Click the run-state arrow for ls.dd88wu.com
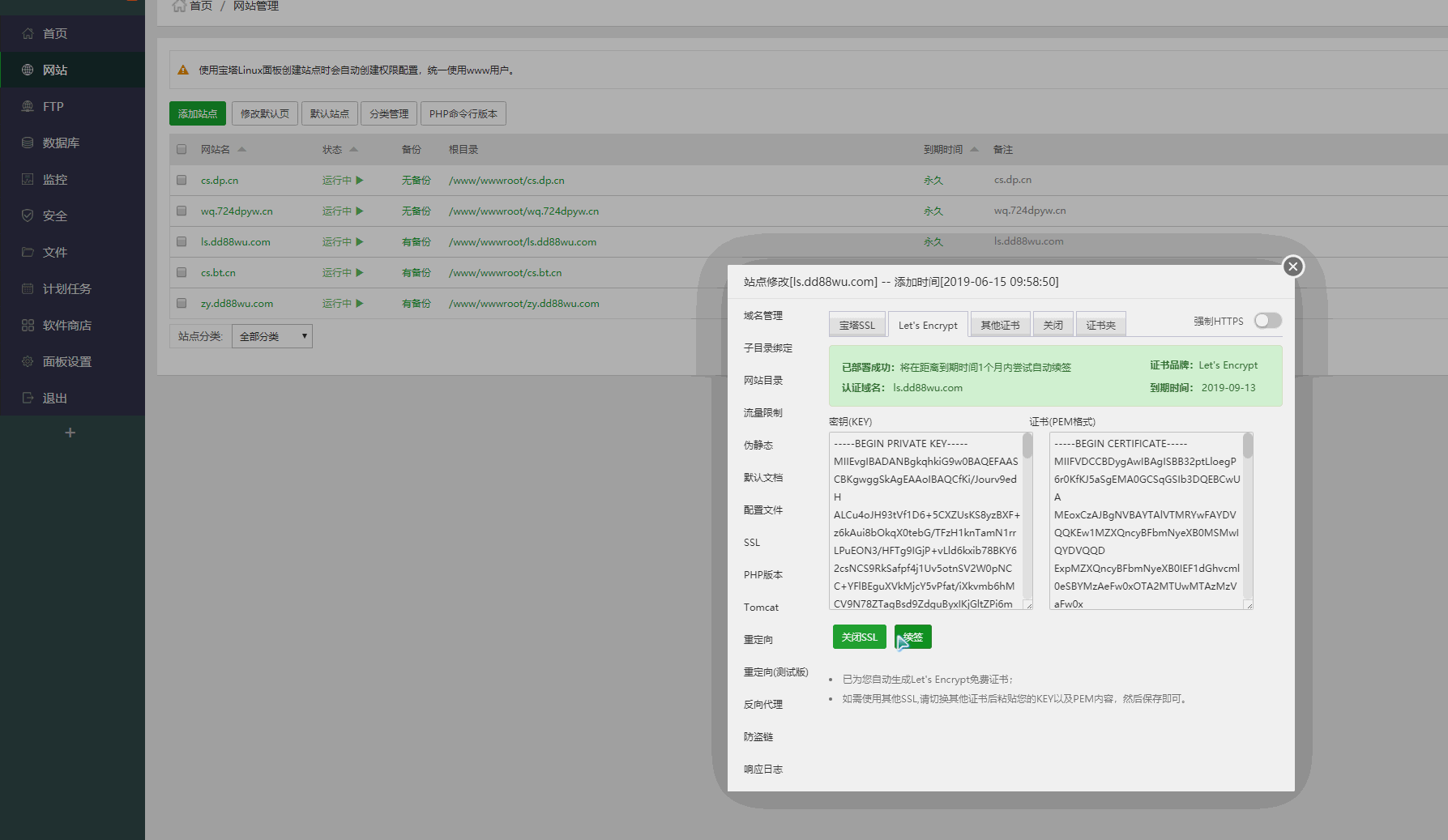Viewport: 1448px width, 840px height. [359, 241]
